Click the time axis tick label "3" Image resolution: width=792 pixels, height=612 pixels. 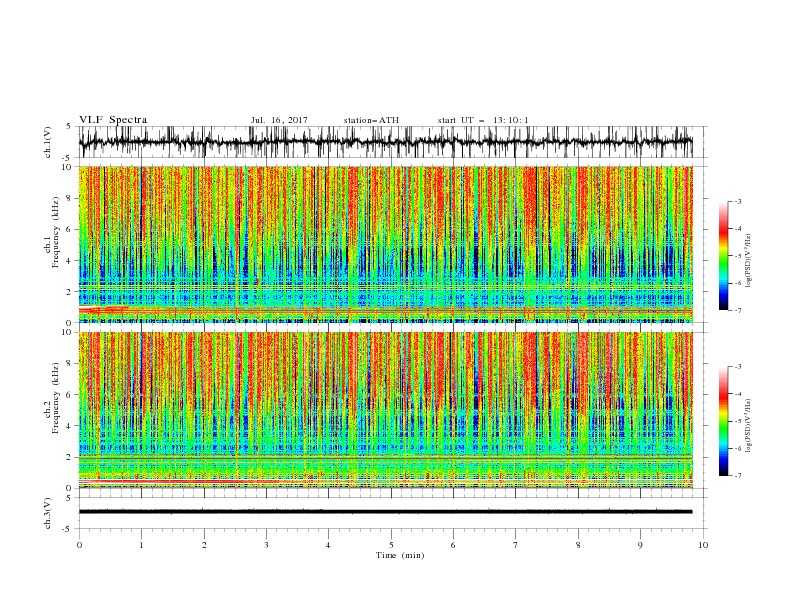pos(266,545)
